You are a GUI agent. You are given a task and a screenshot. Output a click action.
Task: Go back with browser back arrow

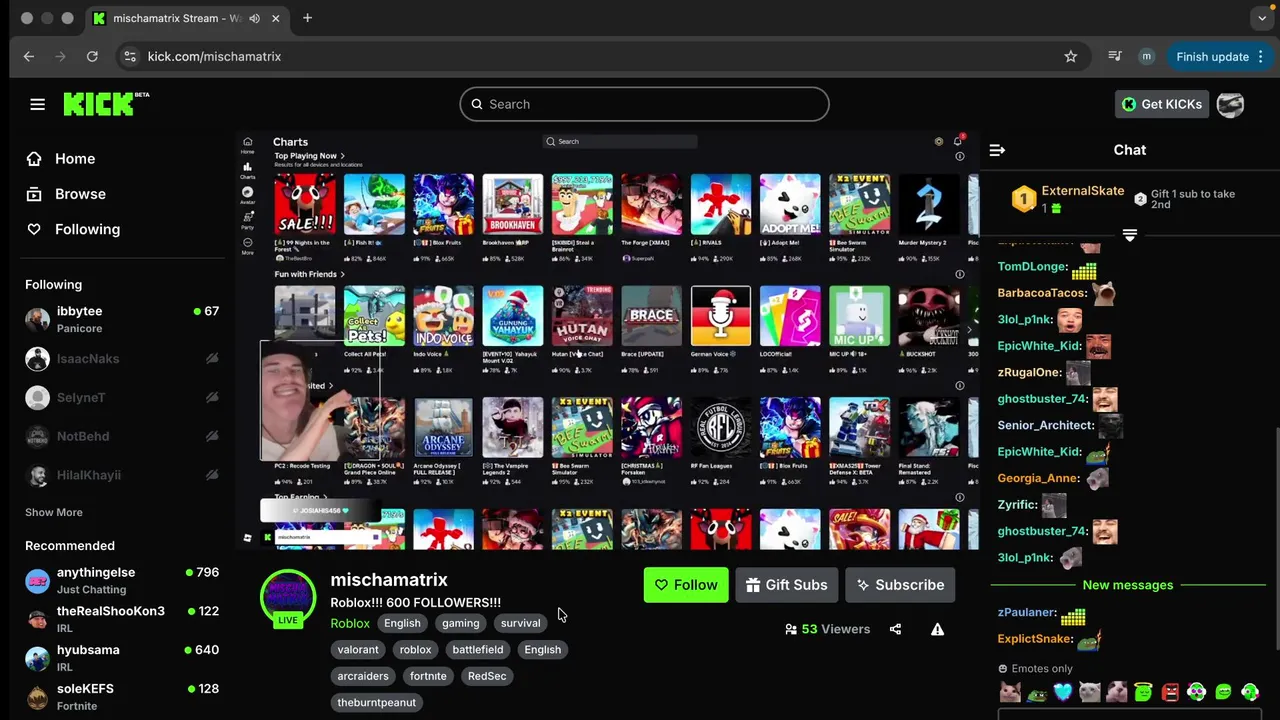pos(29,57)
